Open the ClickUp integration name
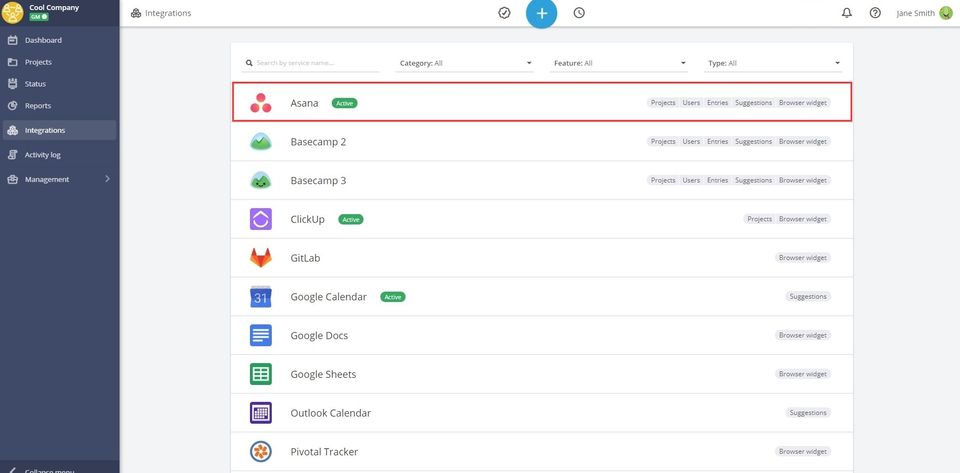This screenshot has height=473, width=960. [307, 219]
